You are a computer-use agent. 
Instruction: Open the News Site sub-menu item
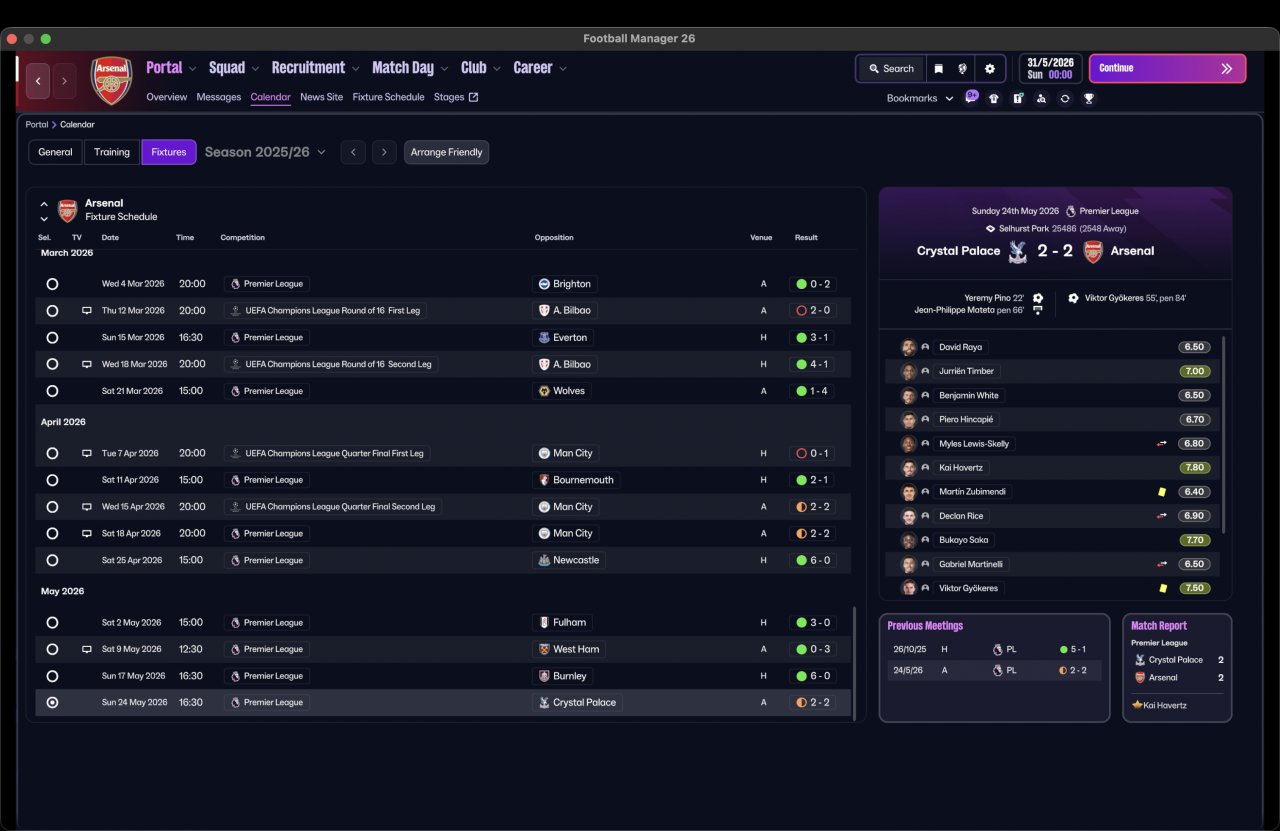(321, 97)
